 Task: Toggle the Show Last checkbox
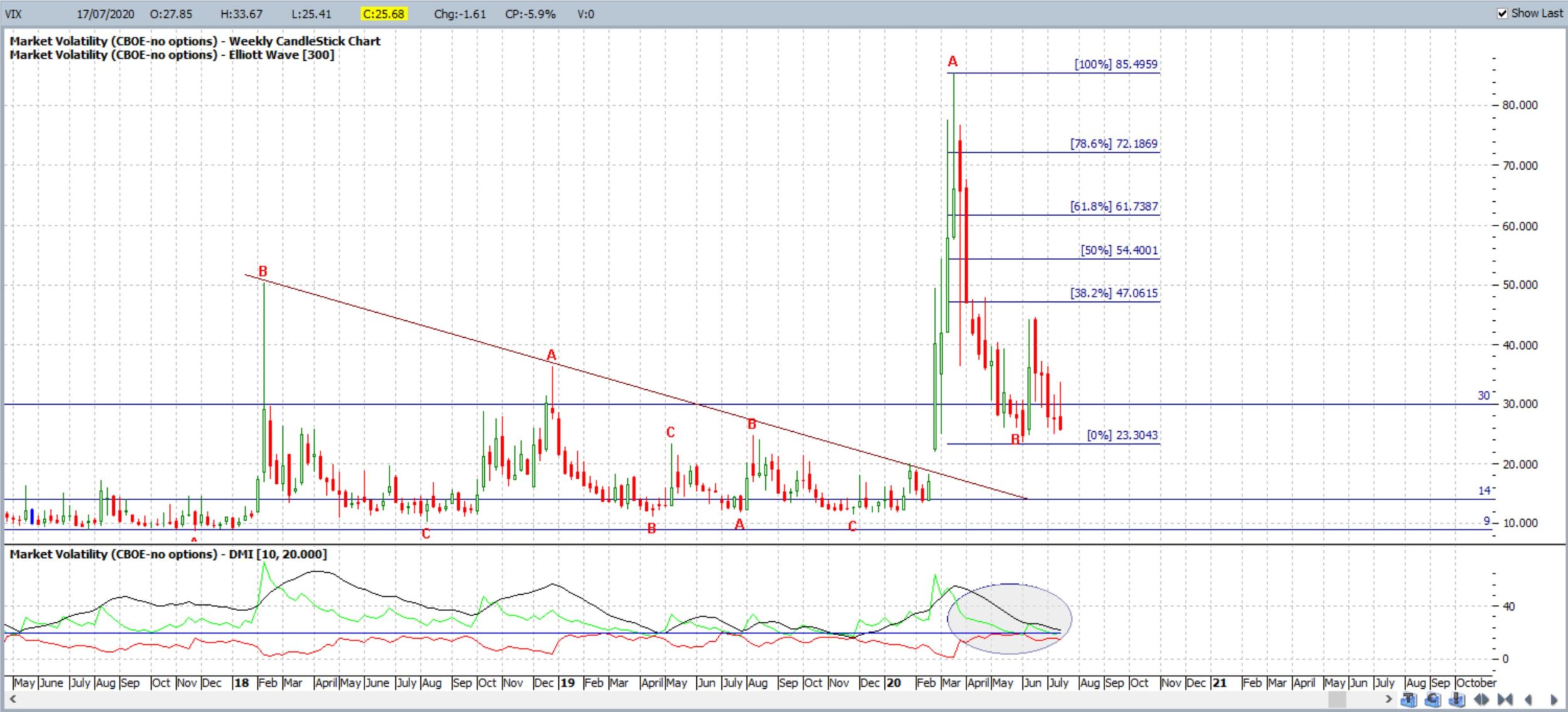coord(1503,13)
